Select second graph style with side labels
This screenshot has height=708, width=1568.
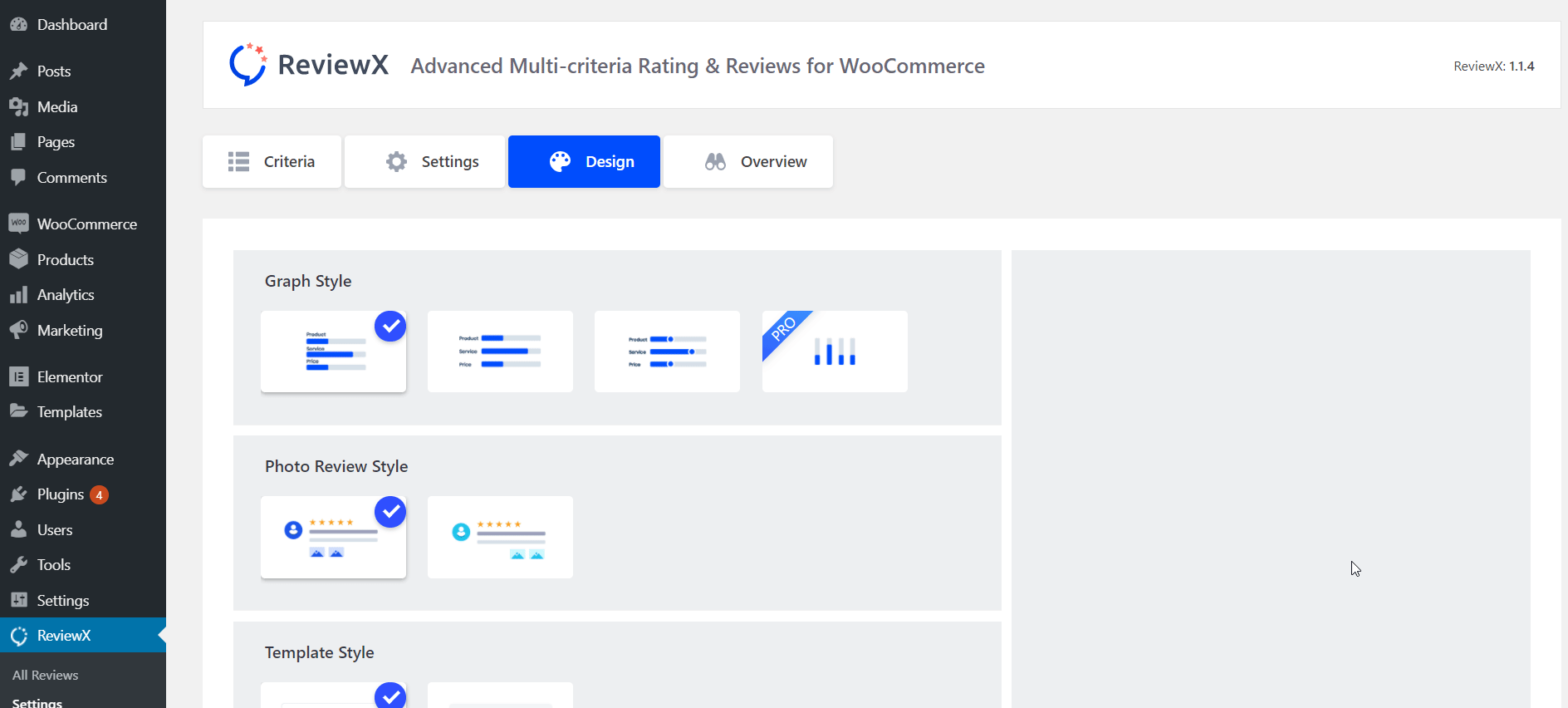coord(500,352)
